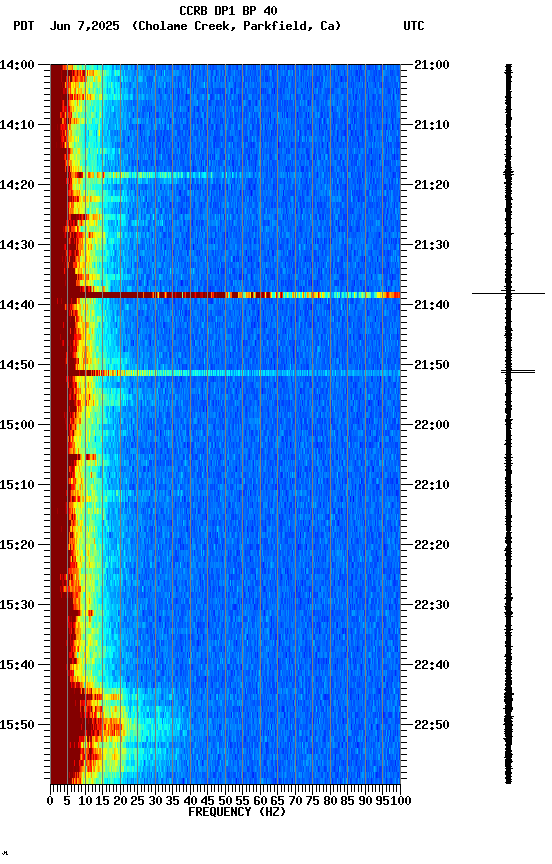Viewport: 552px width, 864px height.
Task: Click the 14:40 PDT time label
Action: pyautogui.click(x=17, y=305)
